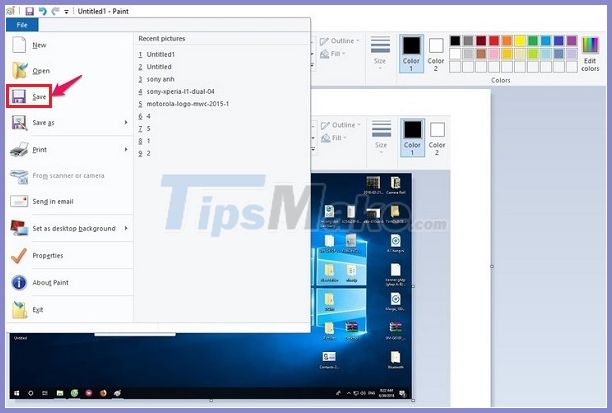612x413 pixels.
Task: Click the Send in email envelope icon
Action: [19, 201]
